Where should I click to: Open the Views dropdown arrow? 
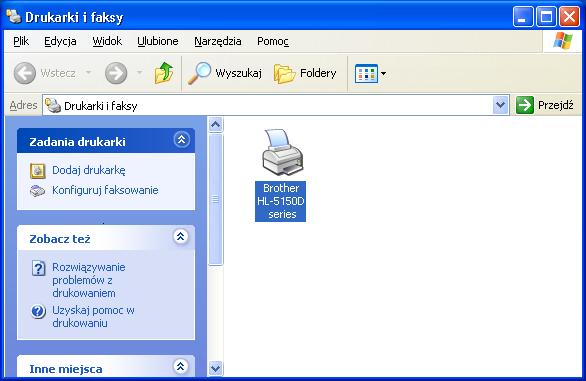(383, 74)
